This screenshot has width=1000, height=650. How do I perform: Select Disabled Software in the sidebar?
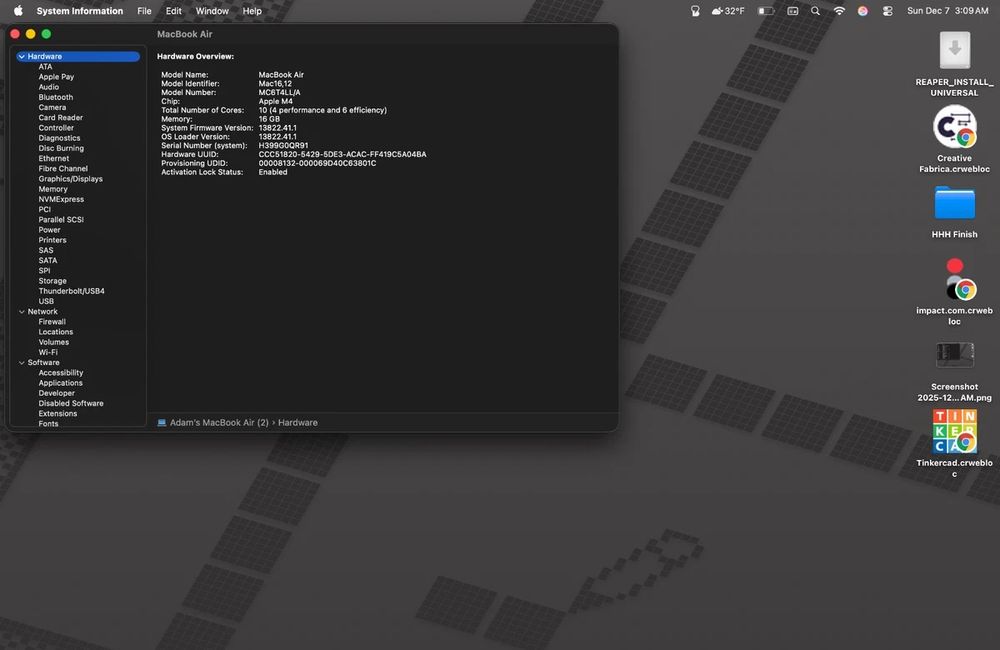click(x=71, y=403)
